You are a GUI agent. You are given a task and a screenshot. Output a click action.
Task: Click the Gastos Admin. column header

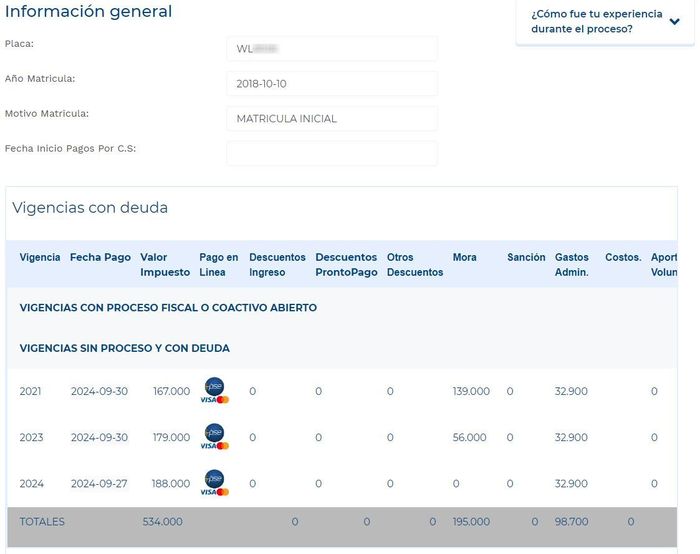(x=572, y=265)
